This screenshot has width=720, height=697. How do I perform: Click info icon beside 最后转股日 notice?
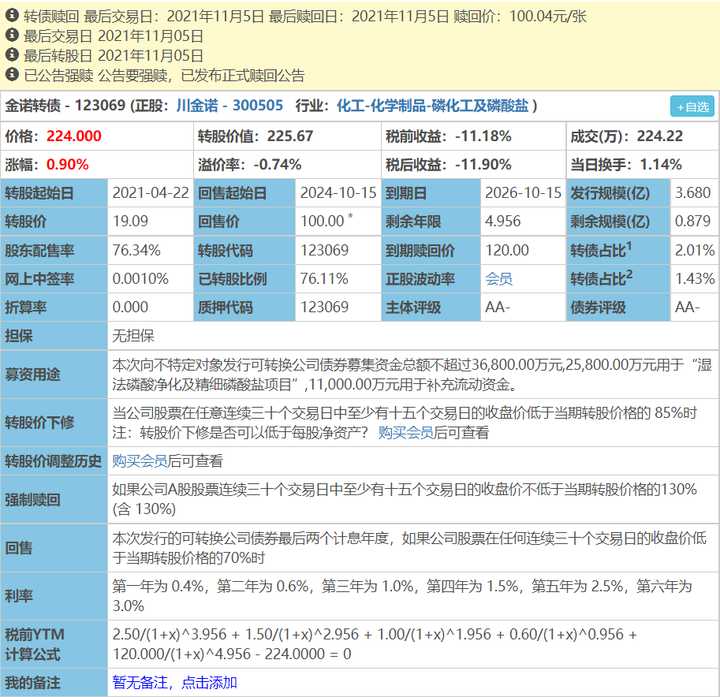click(11, 55)
